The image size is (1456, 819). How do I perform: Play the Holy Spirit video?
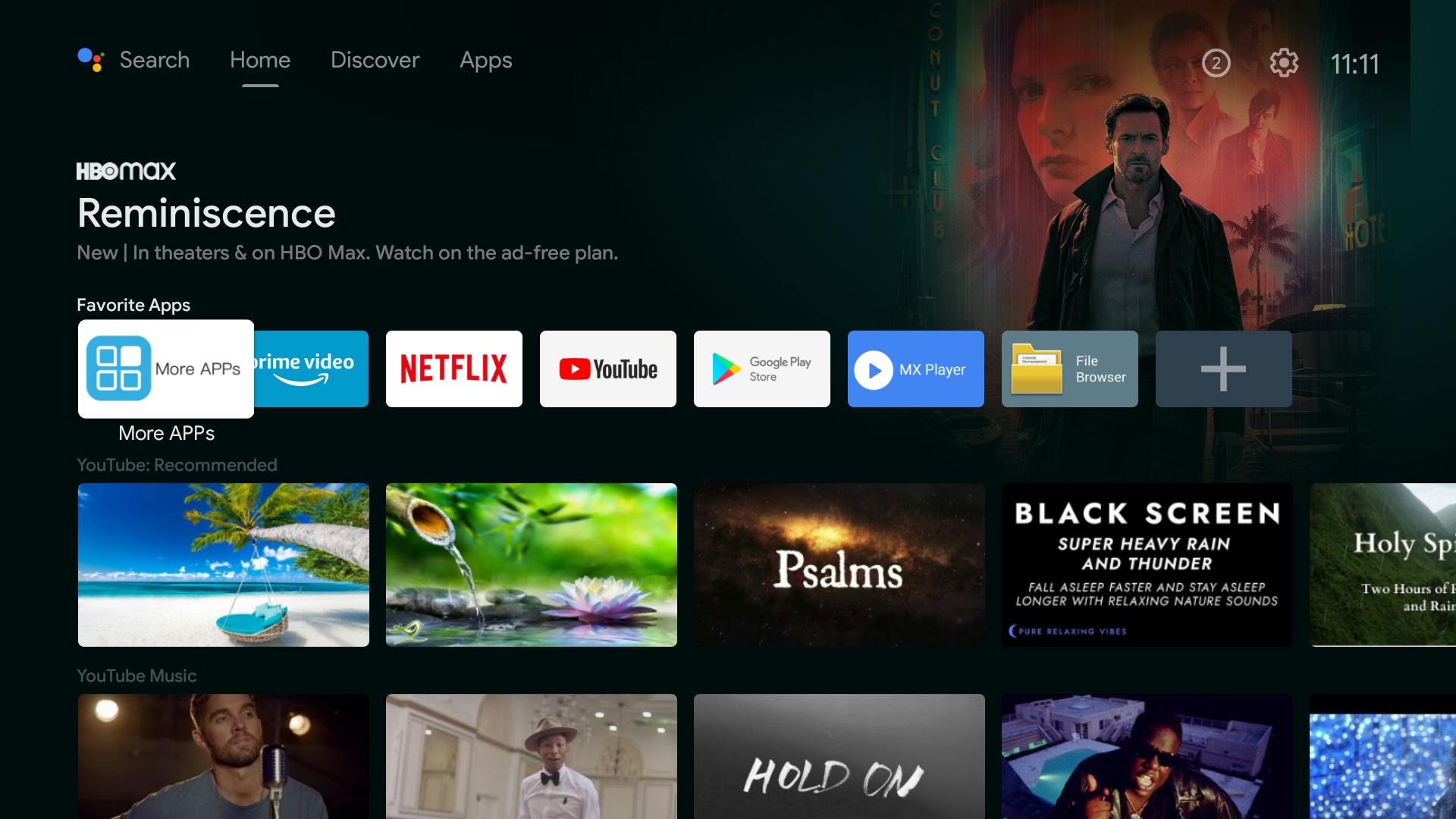(x=1382, y=565)
